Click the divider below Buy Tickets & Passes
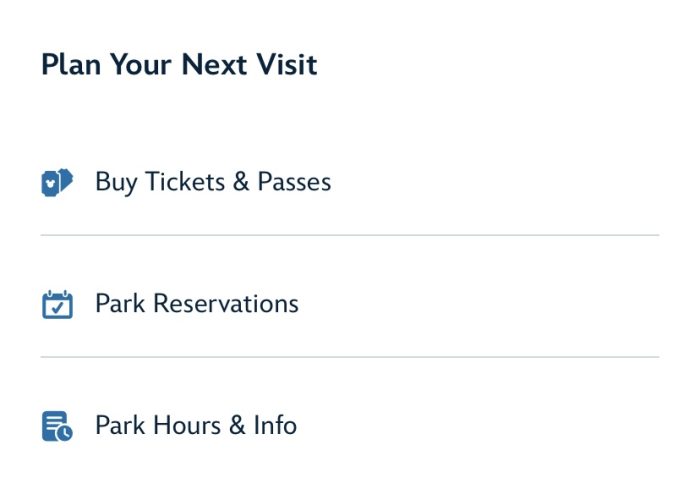 (350, 236)
